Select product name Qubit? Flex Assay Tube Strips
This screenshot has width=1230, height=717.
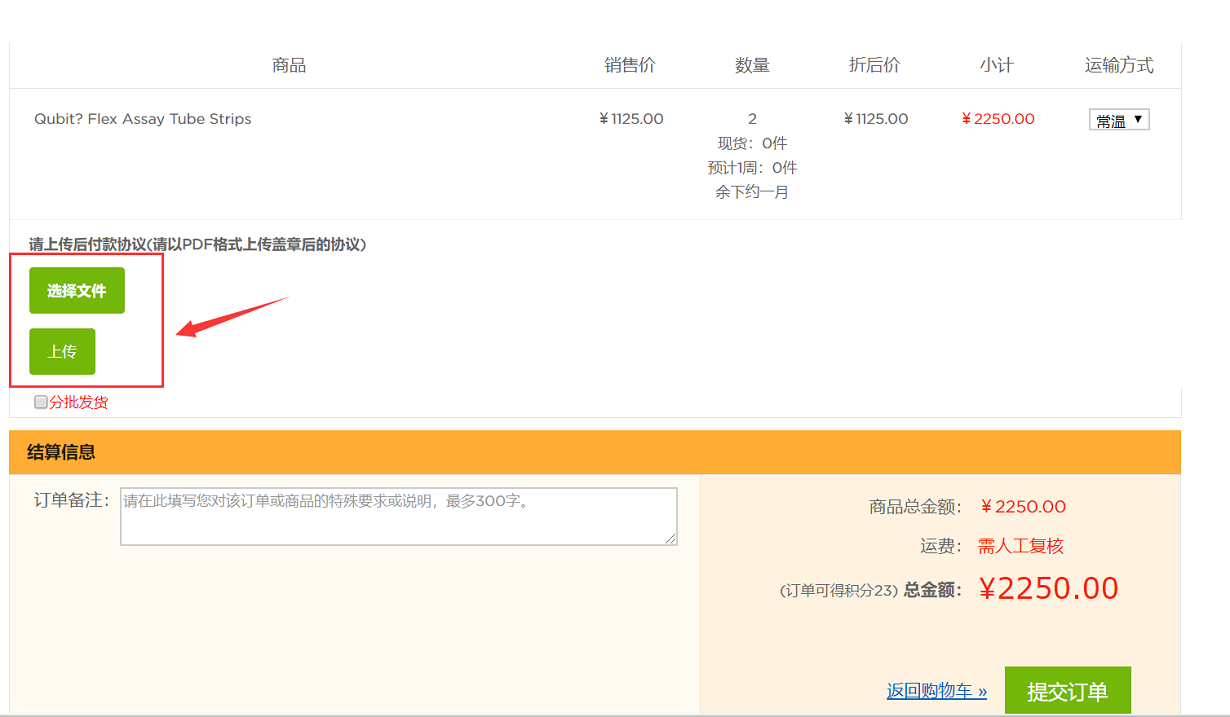[143, 119]
